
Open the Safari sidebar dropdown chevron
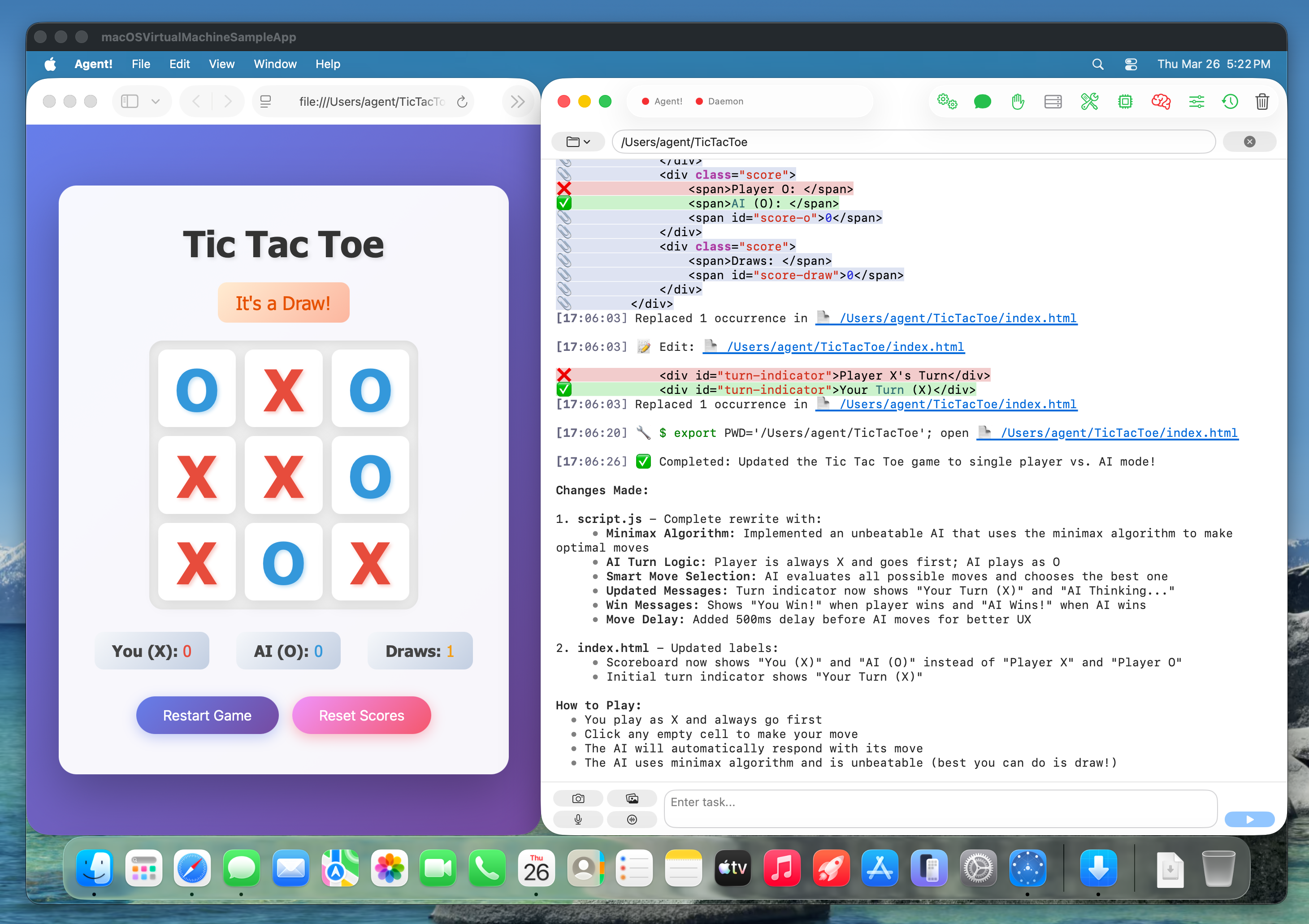pos(156,101)
